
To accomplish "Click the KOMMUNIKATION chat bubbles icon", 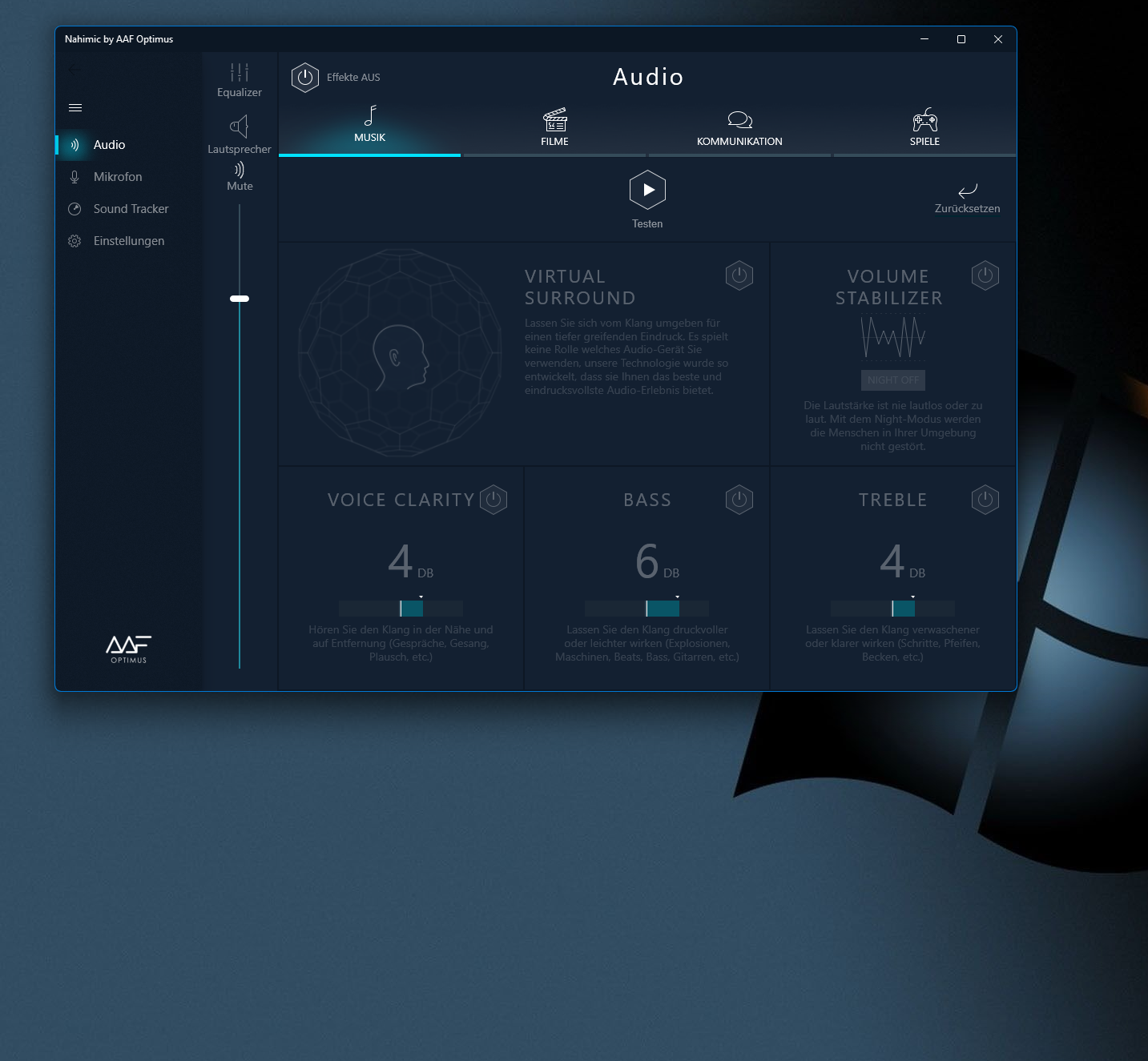I will [739, 120].
